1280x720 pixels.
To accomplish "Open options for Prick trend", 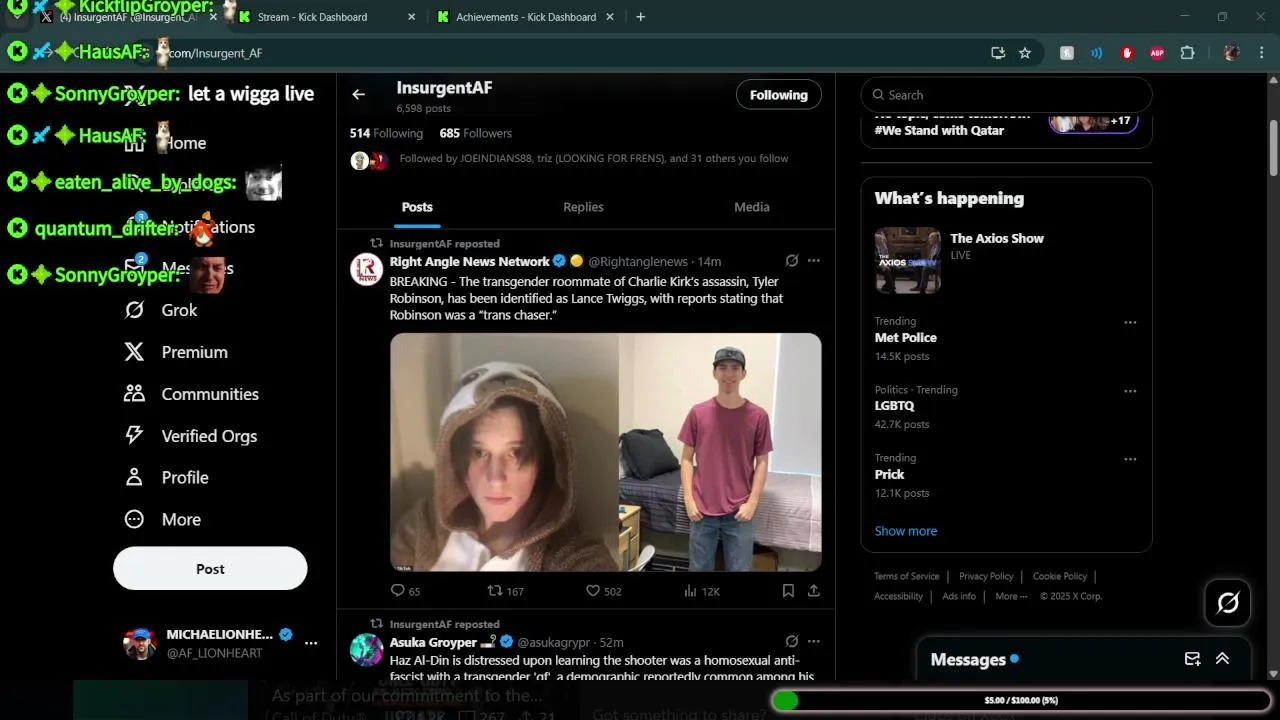I will (x=1130, y=459).
